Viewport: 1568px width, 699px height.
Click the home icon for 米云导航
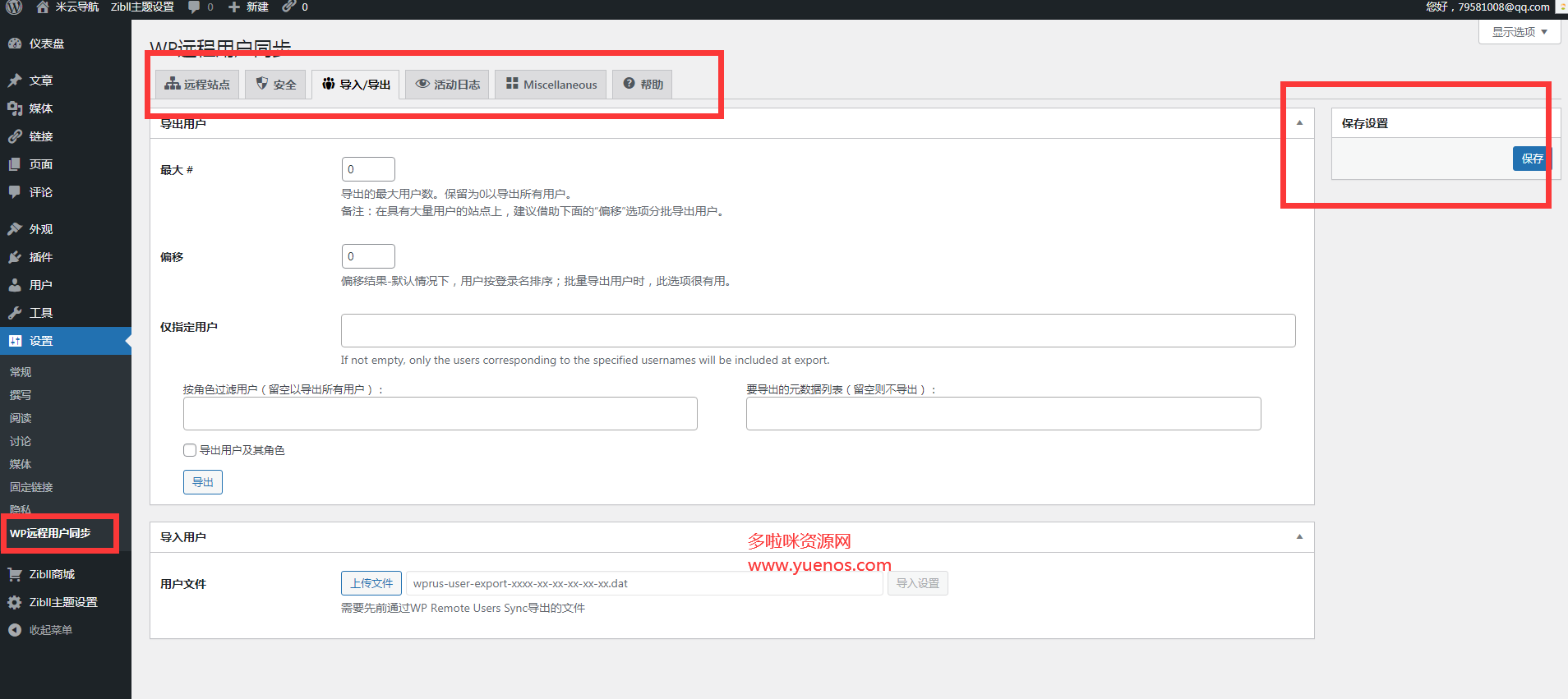pyautogui.click(x=43, y=7)
